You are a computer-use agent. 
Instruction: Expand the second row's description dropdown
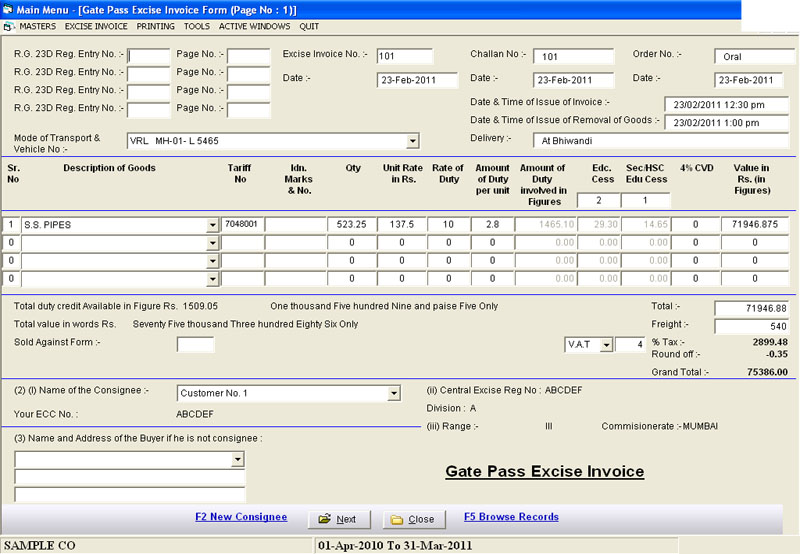click(212, 243)
